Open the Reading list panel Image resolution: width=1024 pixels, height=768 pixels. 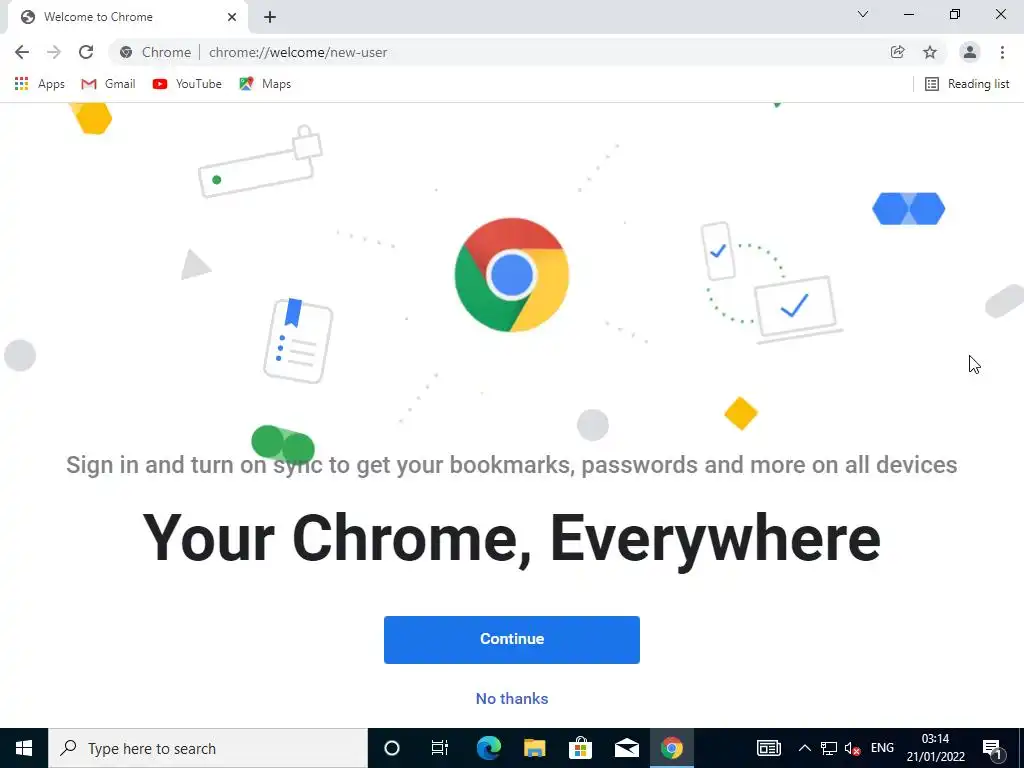click(x=967, y=84)
